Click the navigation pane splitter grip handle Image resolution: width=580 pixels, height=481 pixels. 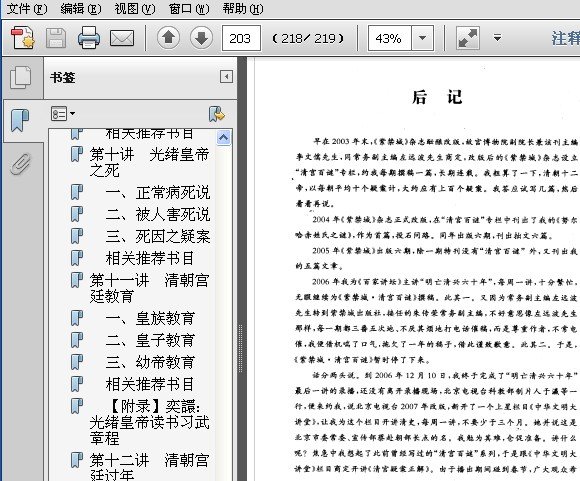[241, 349]
